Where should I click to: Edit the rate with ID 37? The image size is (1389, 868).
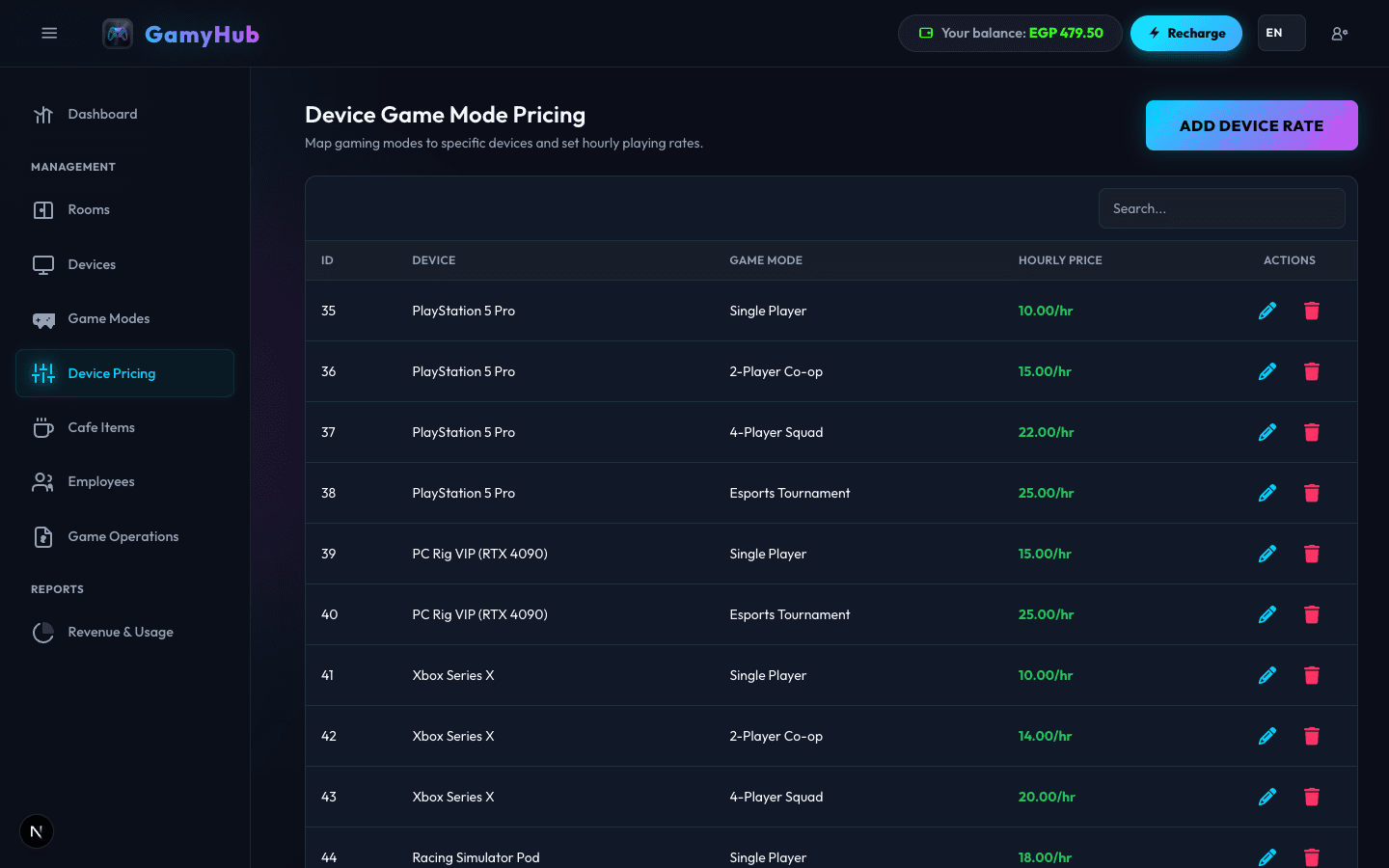pos(1267,432)
